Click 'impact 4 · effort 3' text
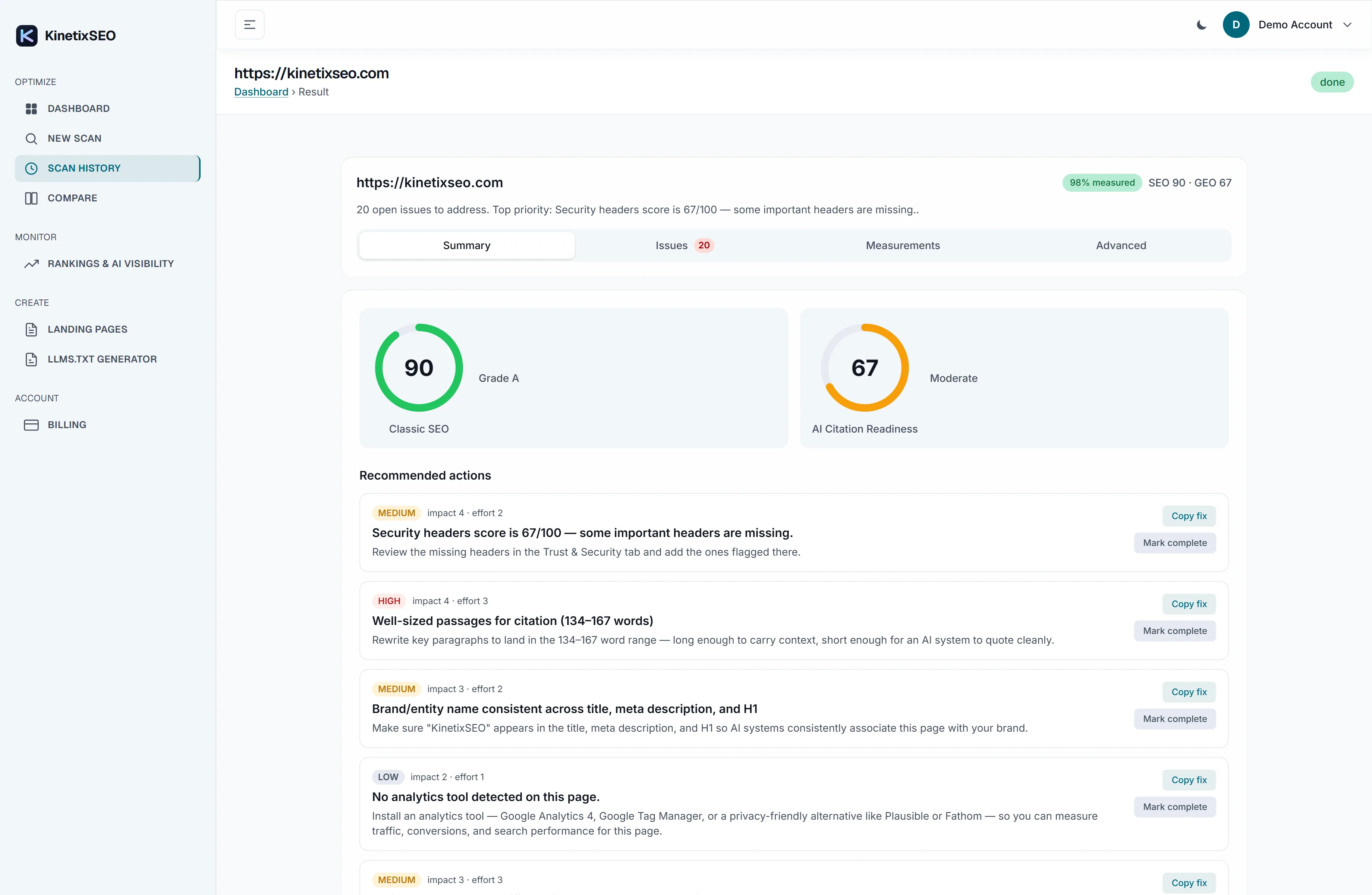This screenshot has width=1372, height=895. pos(450,601)
